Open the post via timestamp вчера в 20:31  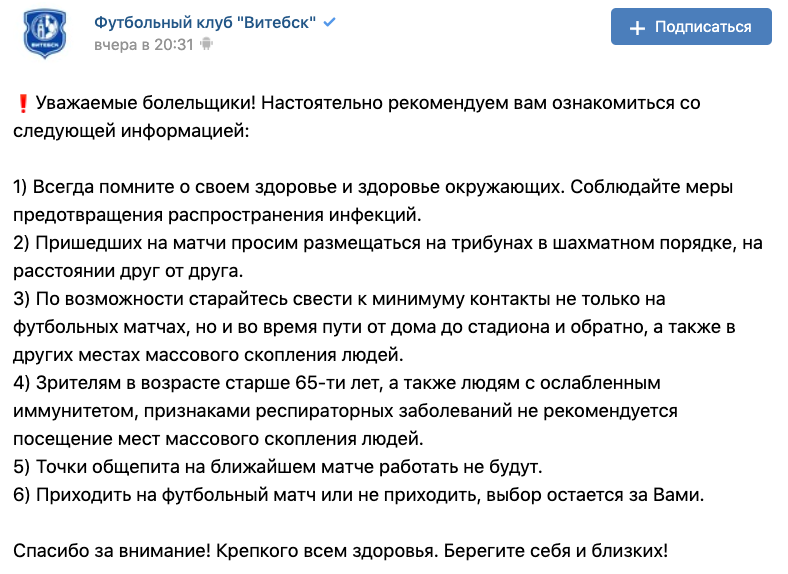point(144,45)
